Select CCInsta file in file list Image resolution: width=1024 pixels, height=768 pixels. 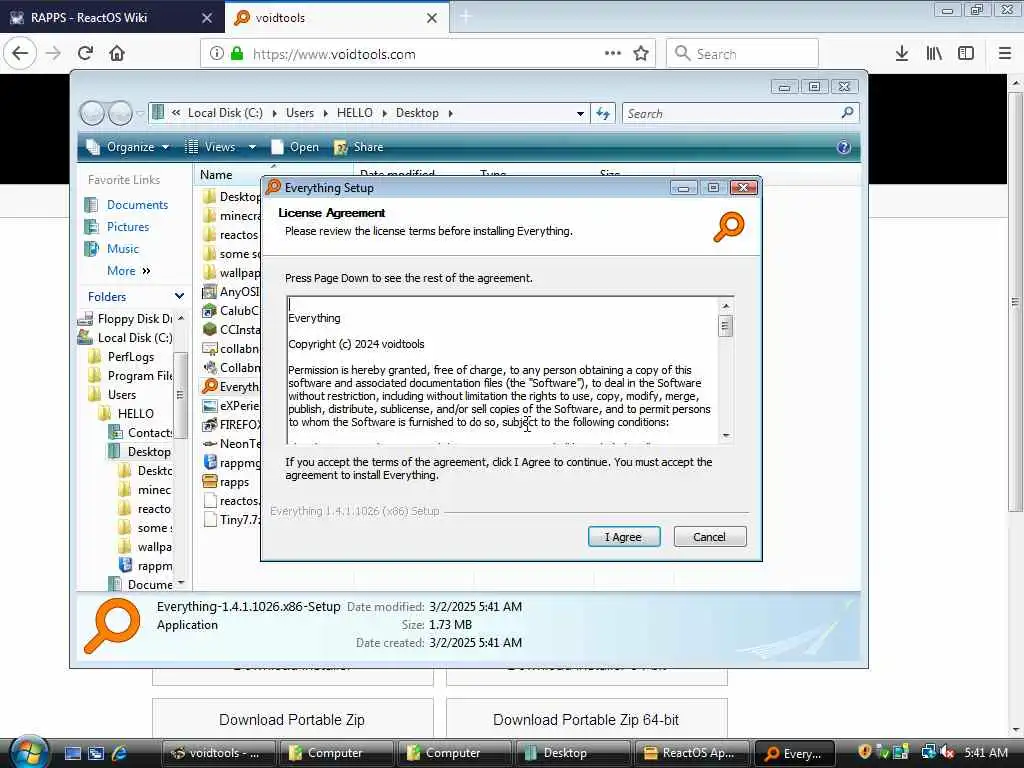click(232, 330)
